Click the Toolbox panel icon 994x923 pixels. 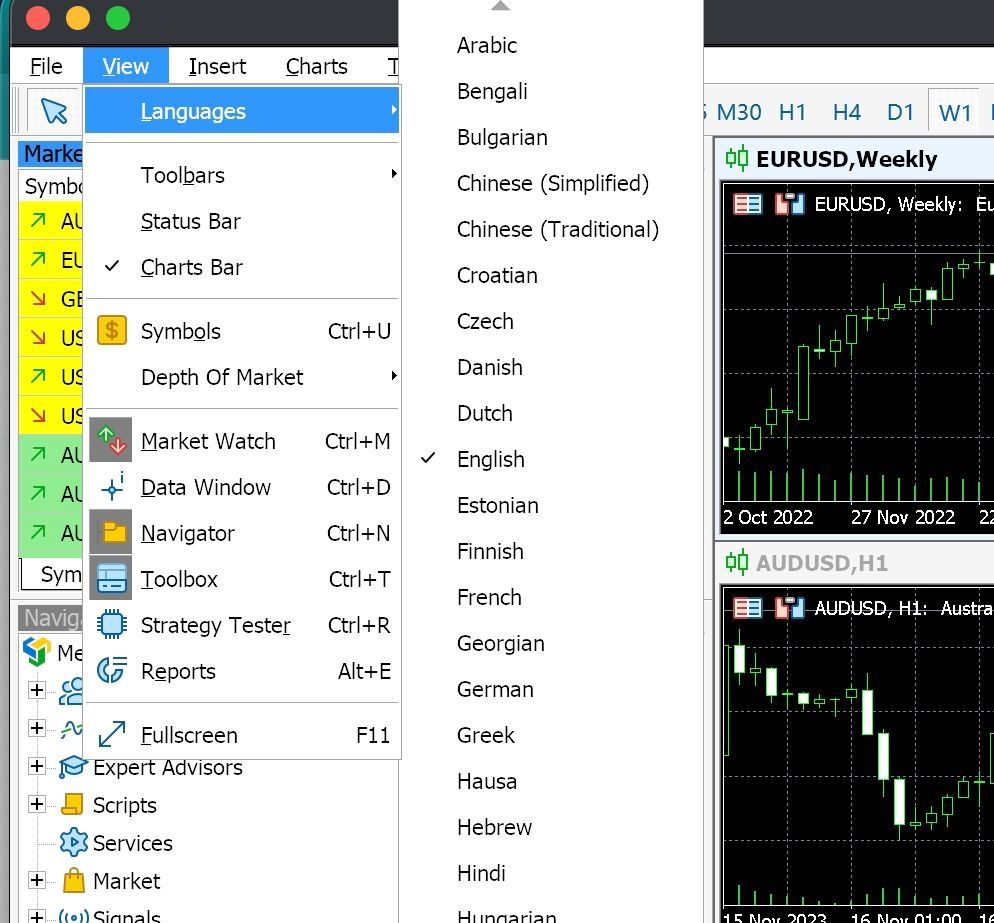pyautogui.click(x=111, y=579)
